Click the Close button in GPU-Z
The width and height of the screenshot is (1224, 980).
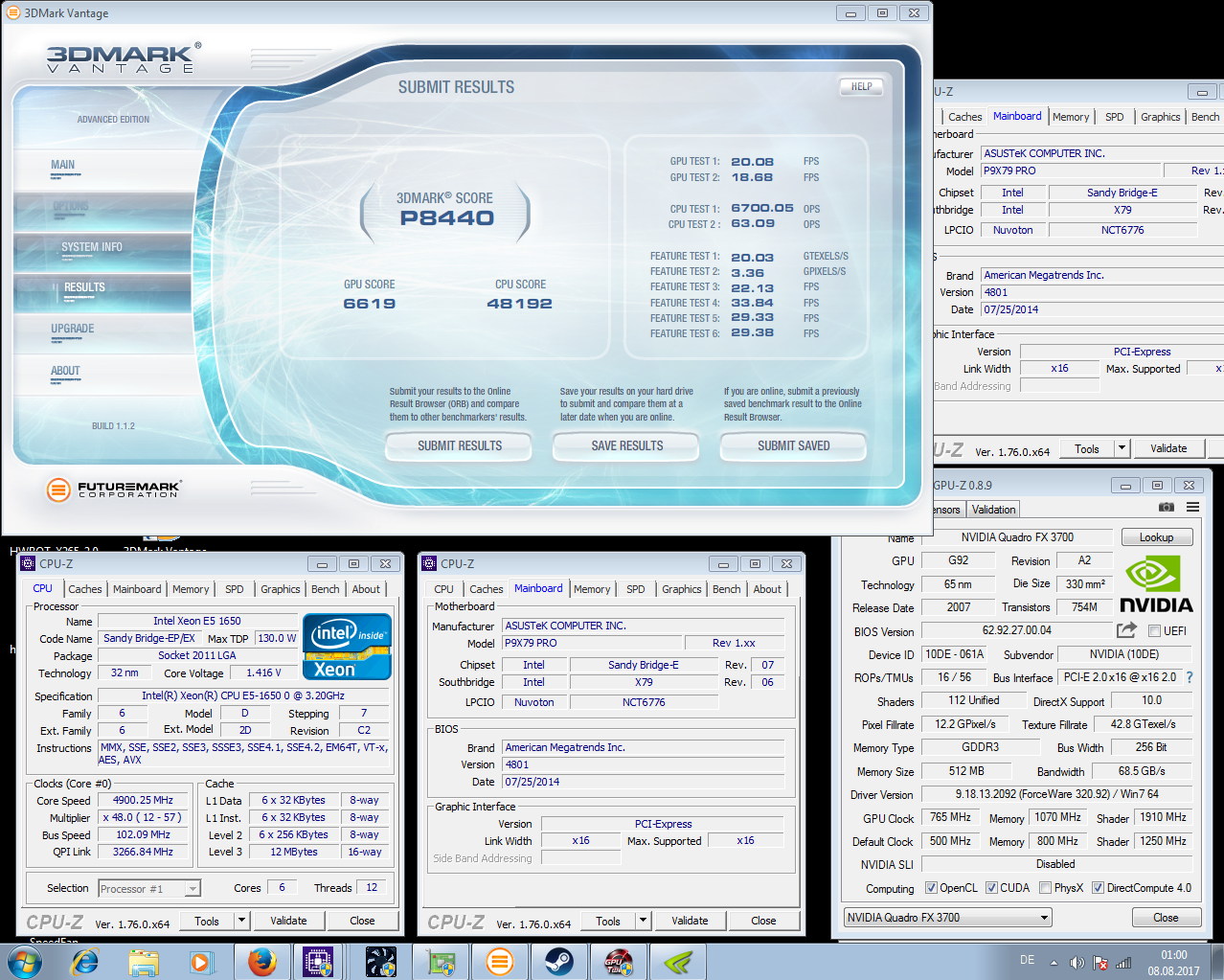click(x=1166, y=917)
